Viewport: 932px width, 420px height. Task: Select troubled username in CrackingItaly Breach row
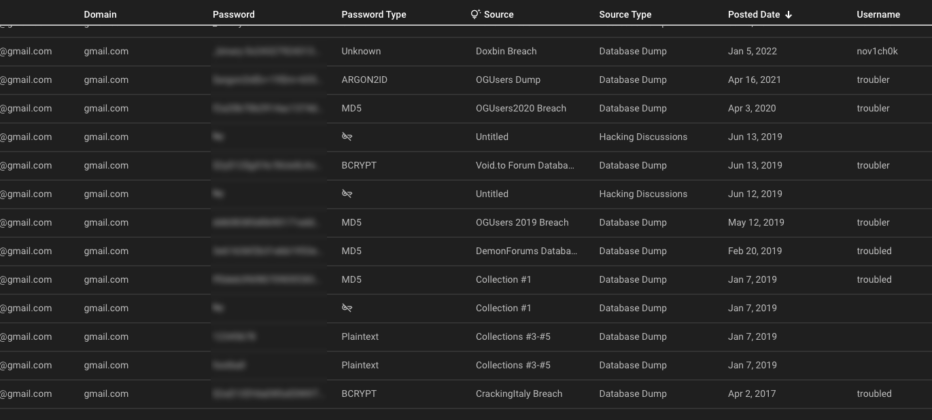click(x=874, y=393)
